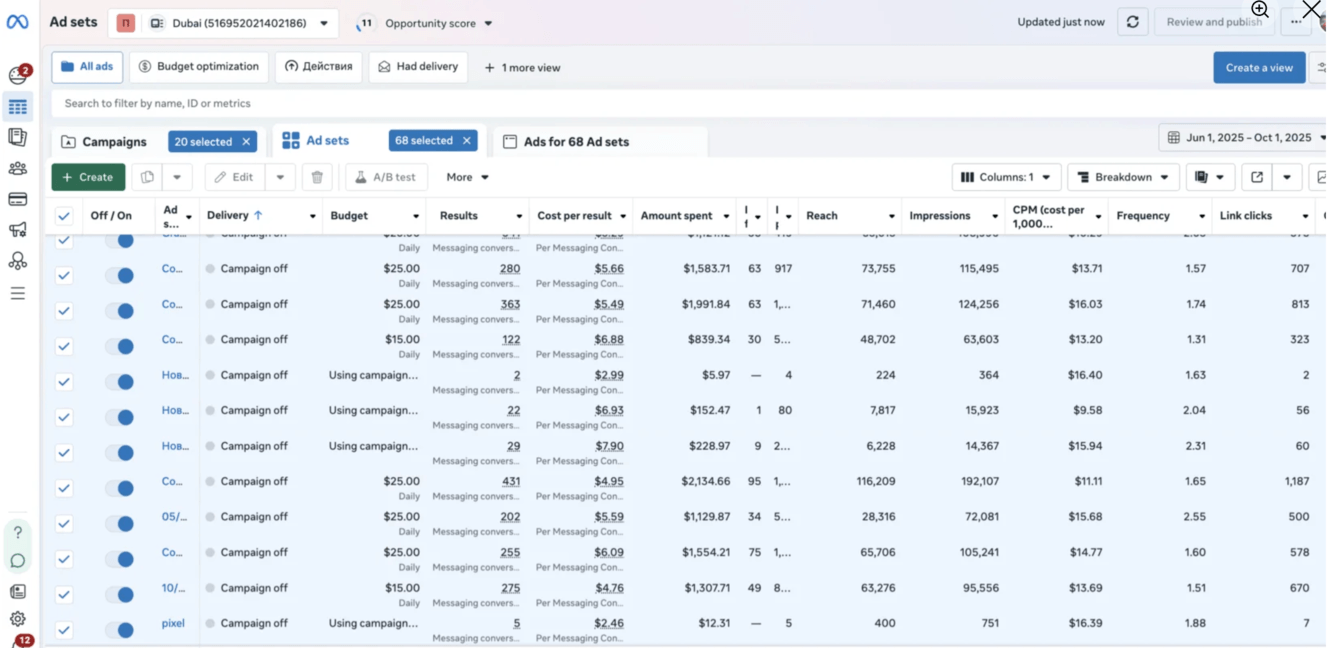Click the help question mark icon
This screenshot has height=648, width=1340.
pyautogui.click(x=17, y=532)
